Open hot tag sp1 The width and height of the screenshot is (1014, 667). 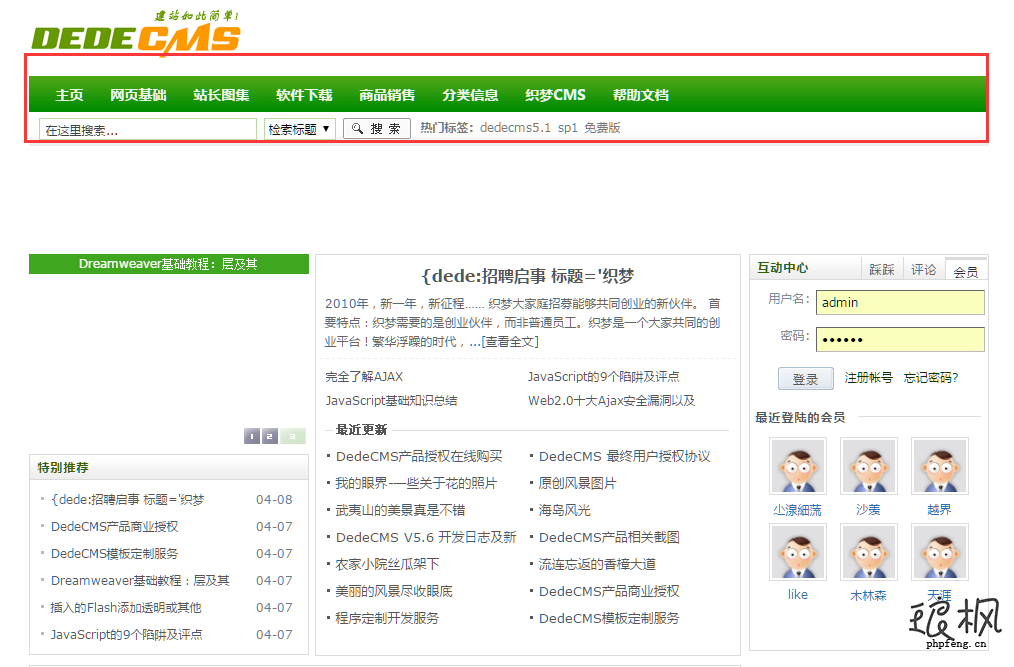tap(568, 127)
